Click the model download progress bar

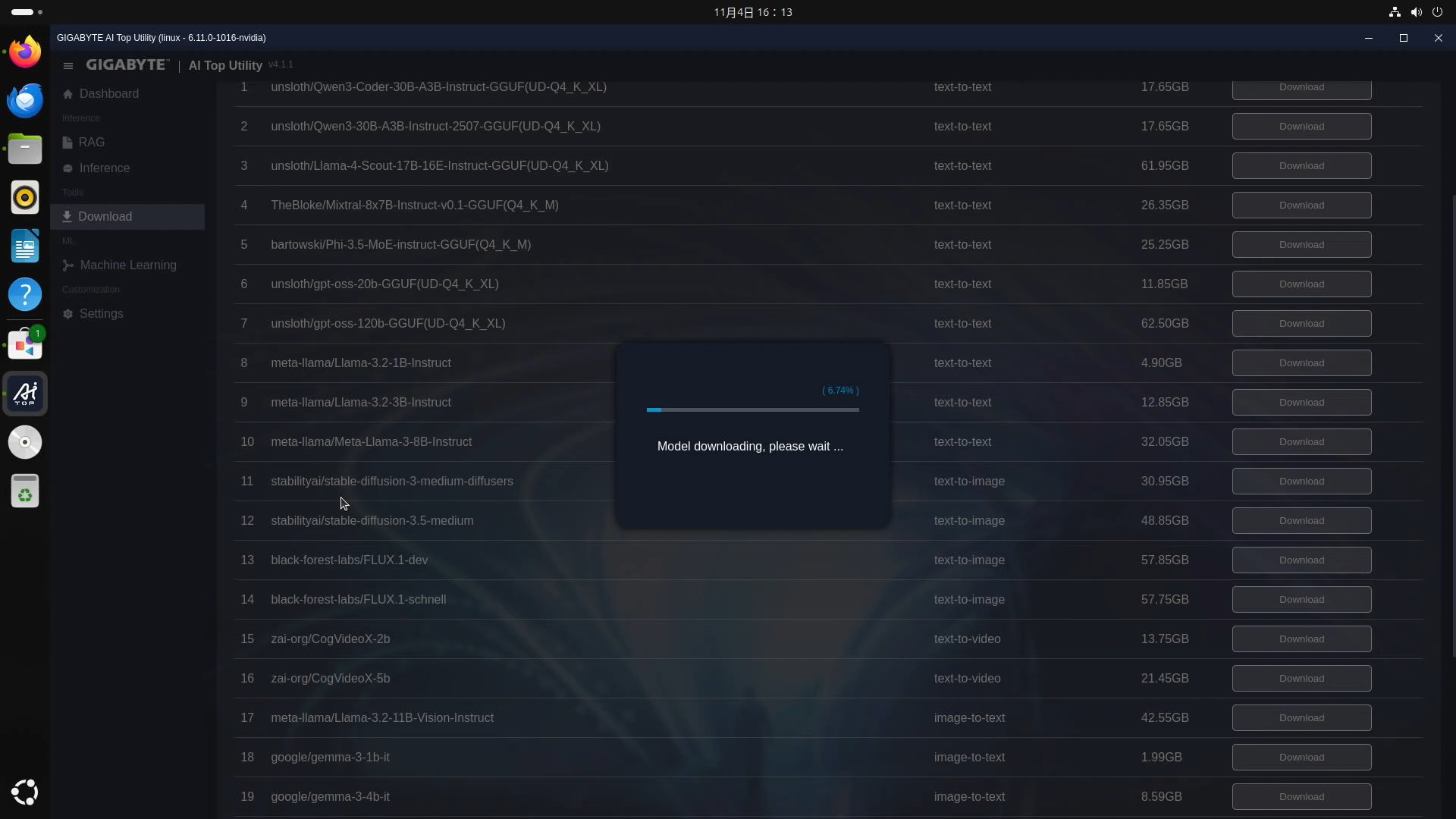752,410
